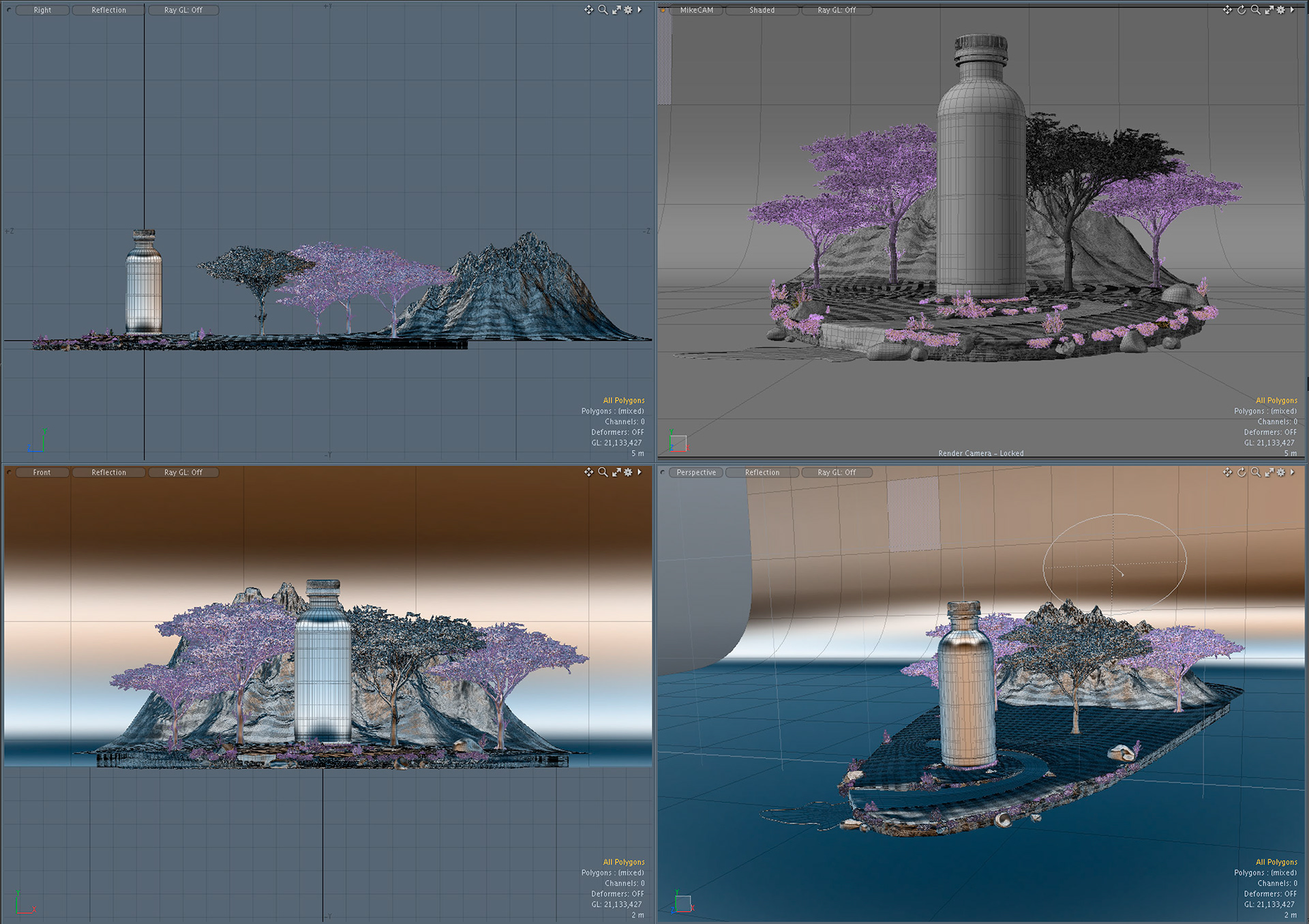This screenshot has height=924, width=1309.
Task: Click the zoom magnifier in the Front viewport
Action: 603,472
